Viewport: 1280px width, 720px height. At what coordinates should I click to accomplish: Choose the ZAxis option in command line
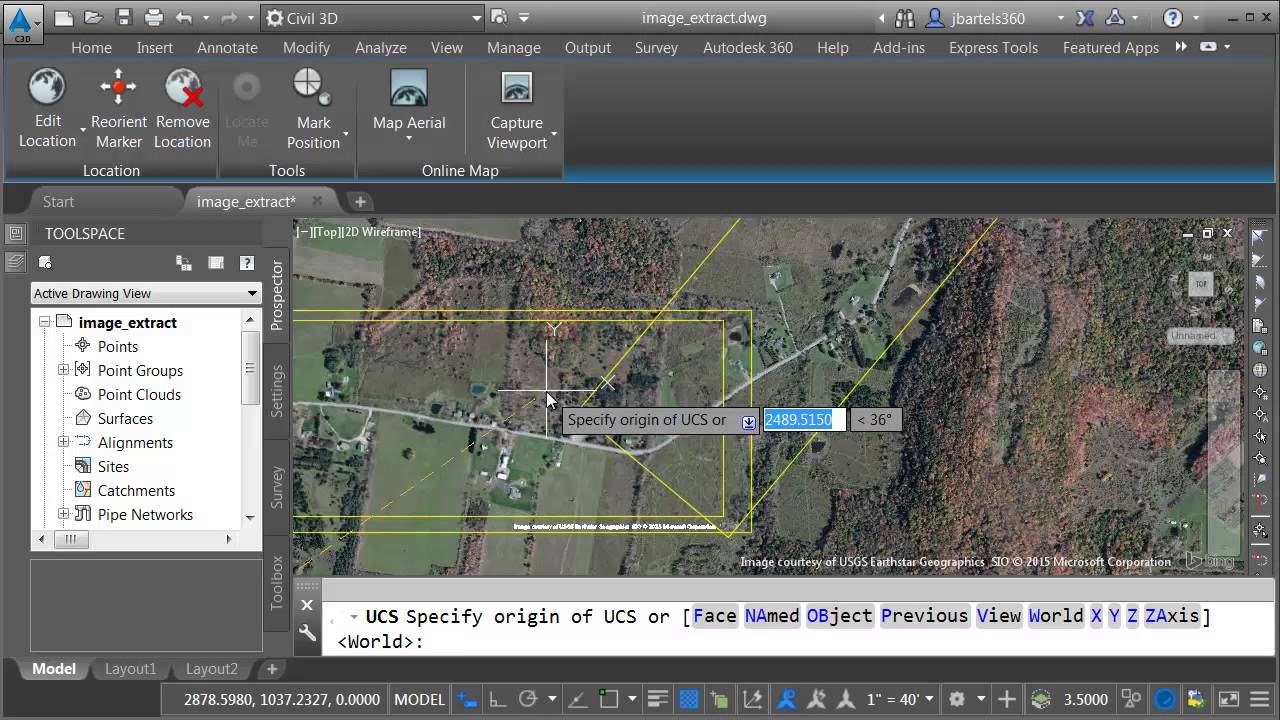point(1172,615)
